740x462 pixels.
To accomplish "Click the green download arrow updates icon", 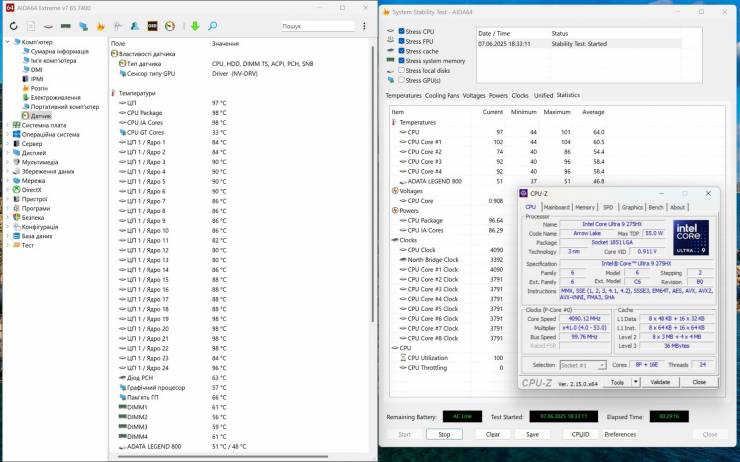I will pyautogui.click(x=195, y=26).
